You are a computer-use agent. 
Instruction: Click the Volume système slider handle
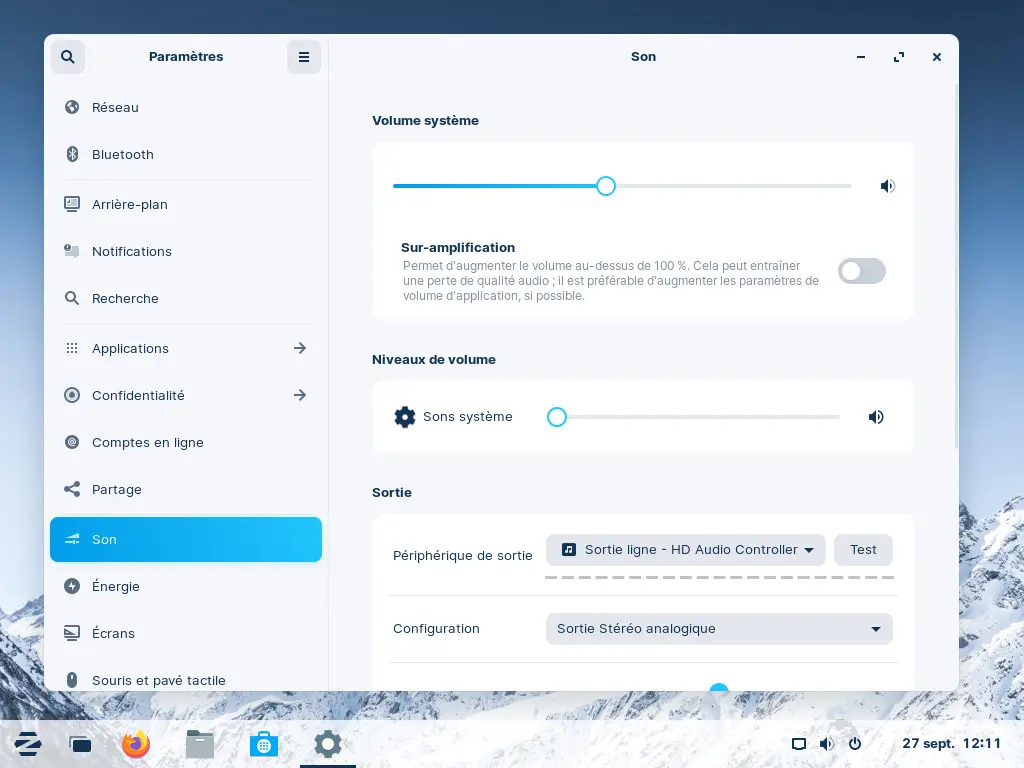click(606, 186)
